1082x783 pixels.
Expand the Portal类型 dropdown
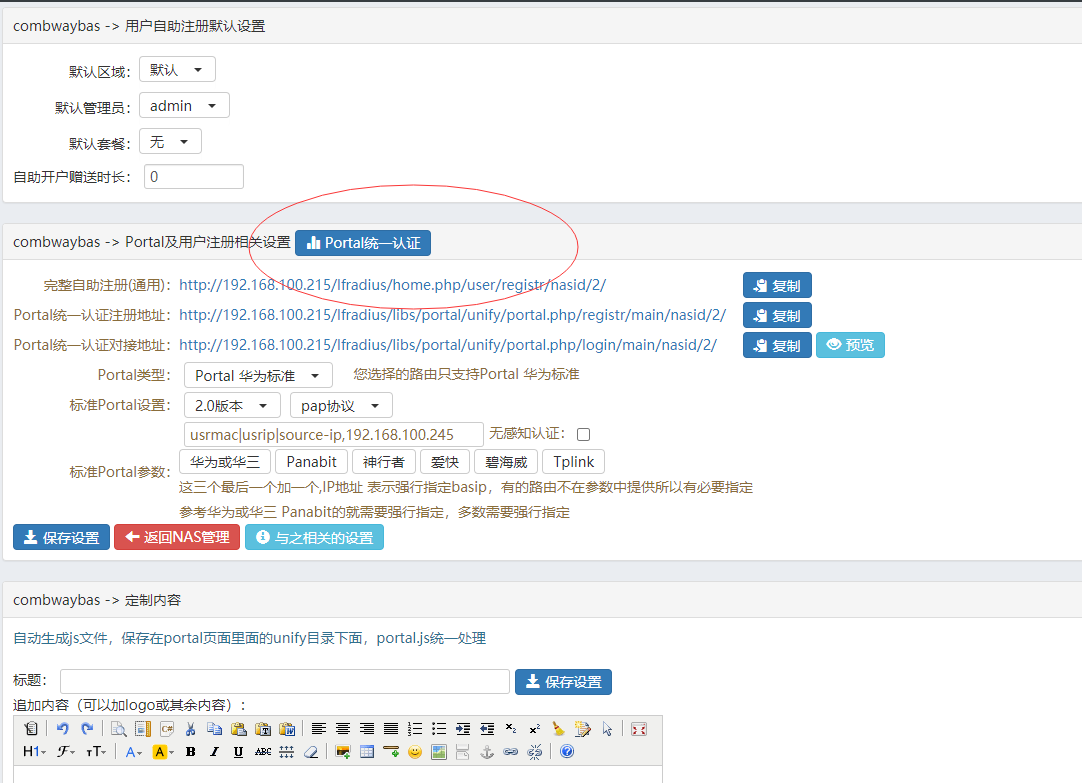coord(258,376)
